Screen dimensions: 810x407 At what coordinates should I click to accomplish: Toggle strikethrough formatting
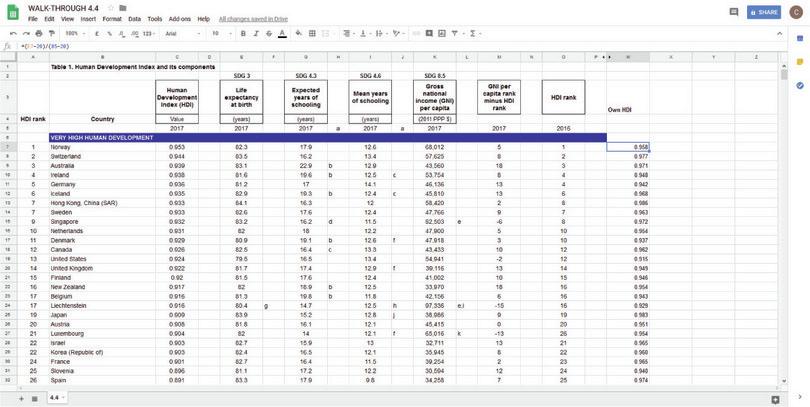tap(269, 34)
